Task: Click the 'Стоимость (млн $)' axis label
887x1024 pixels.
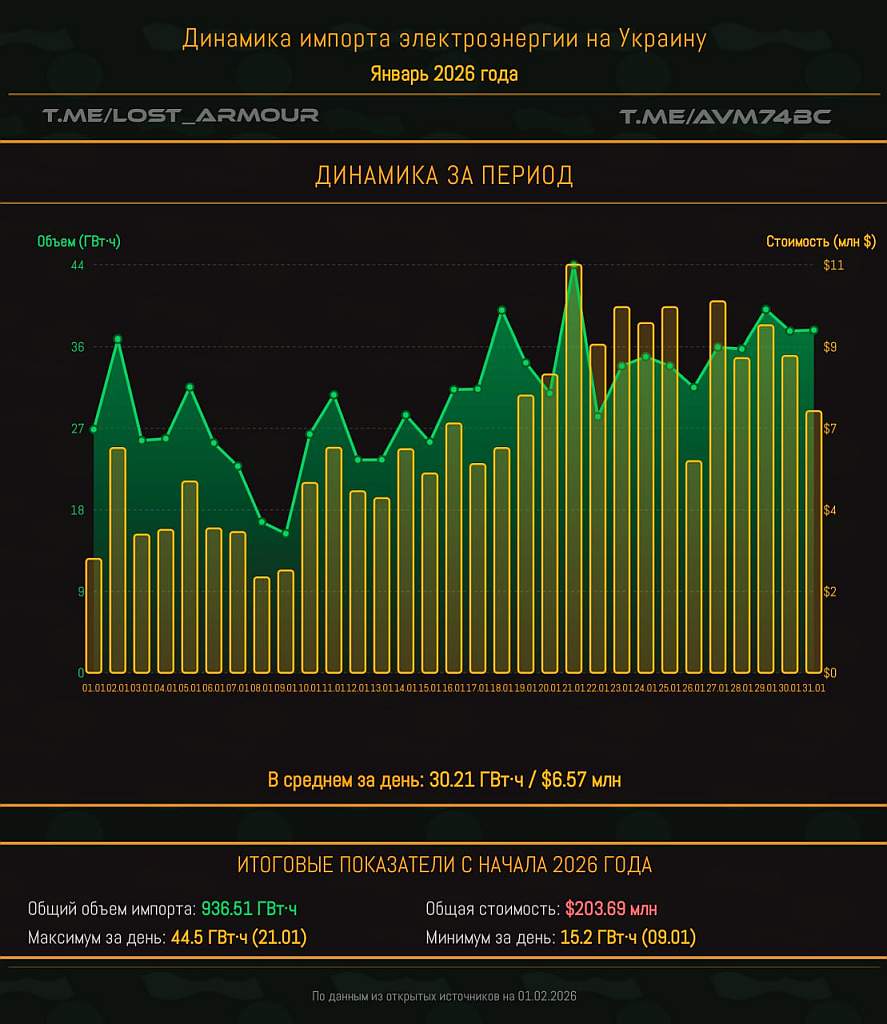Action: click(820, 241)
